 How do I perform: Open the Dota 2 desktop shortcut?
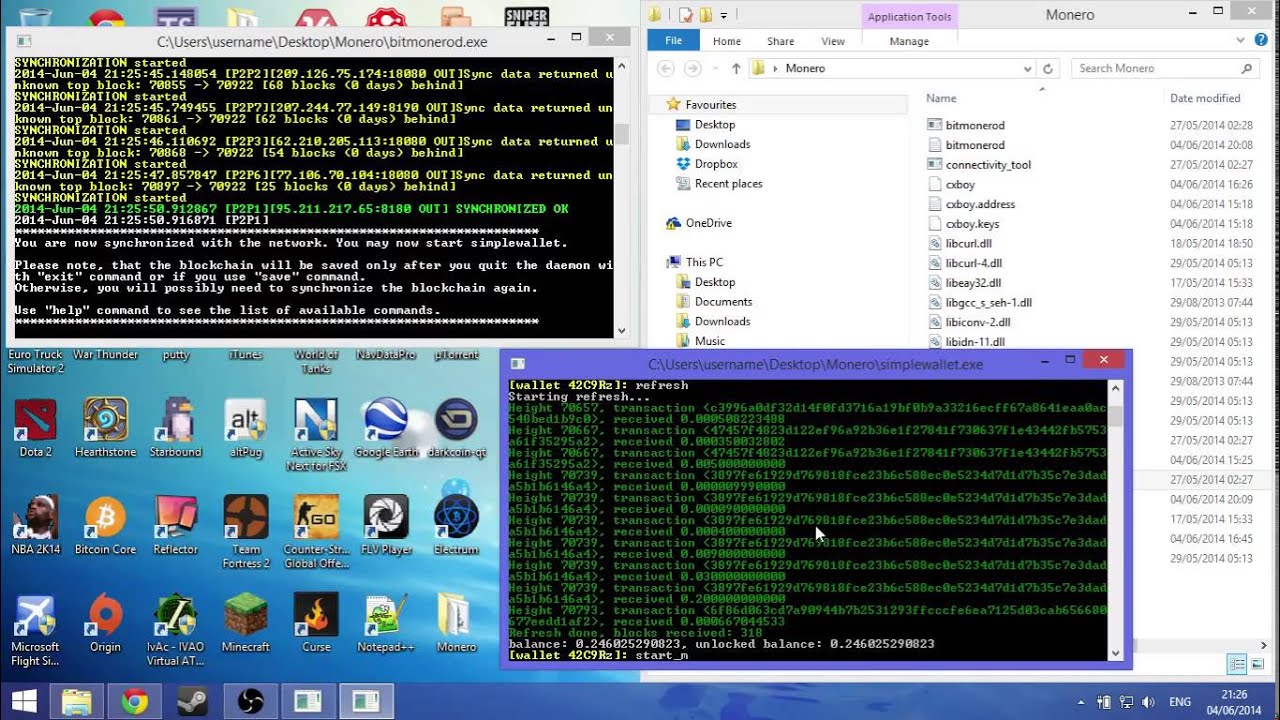[35, 428]
